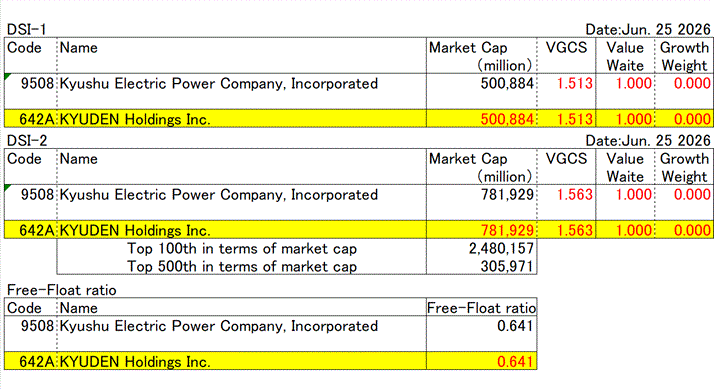Select Growth weight 0.000 in DSI-2 9508 row
The width and height of the screenshot is (714, 389).
point(692,194)
